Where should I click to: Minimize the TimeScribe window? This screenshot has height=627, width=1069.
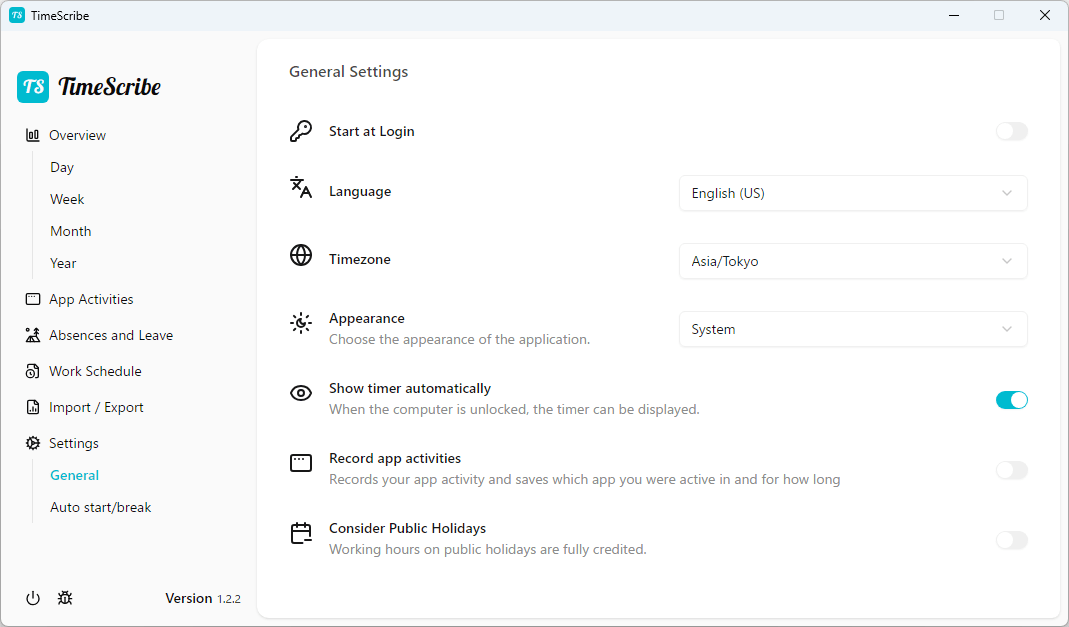[954, 15]
